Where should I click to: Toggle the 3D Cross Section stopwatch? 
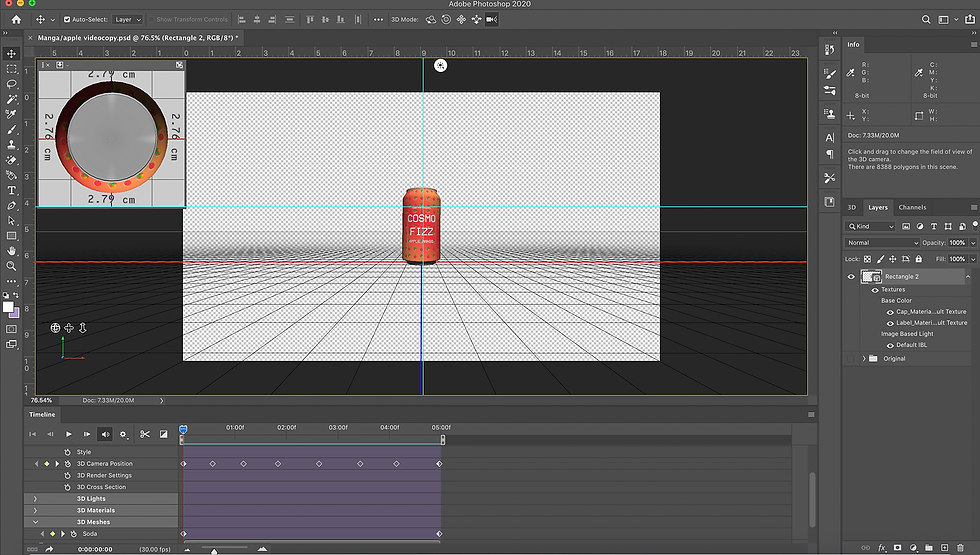(x=68, y=487)
